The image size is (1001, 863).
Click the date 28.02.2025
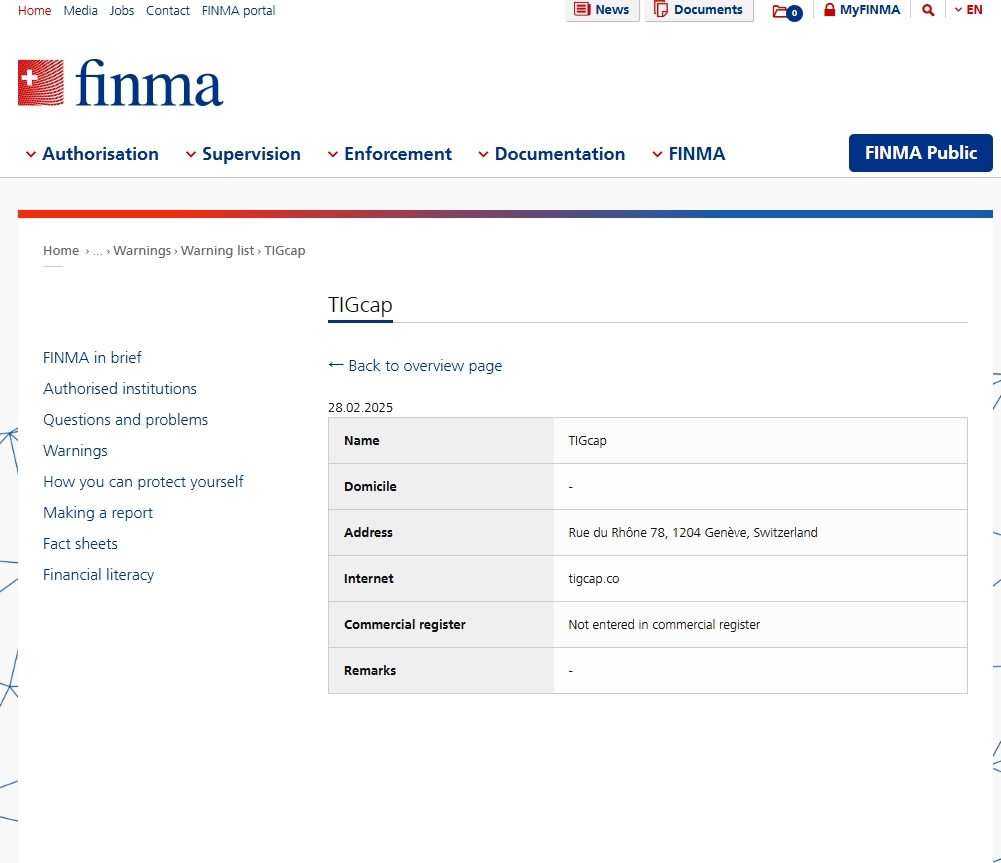coord(360,407)
